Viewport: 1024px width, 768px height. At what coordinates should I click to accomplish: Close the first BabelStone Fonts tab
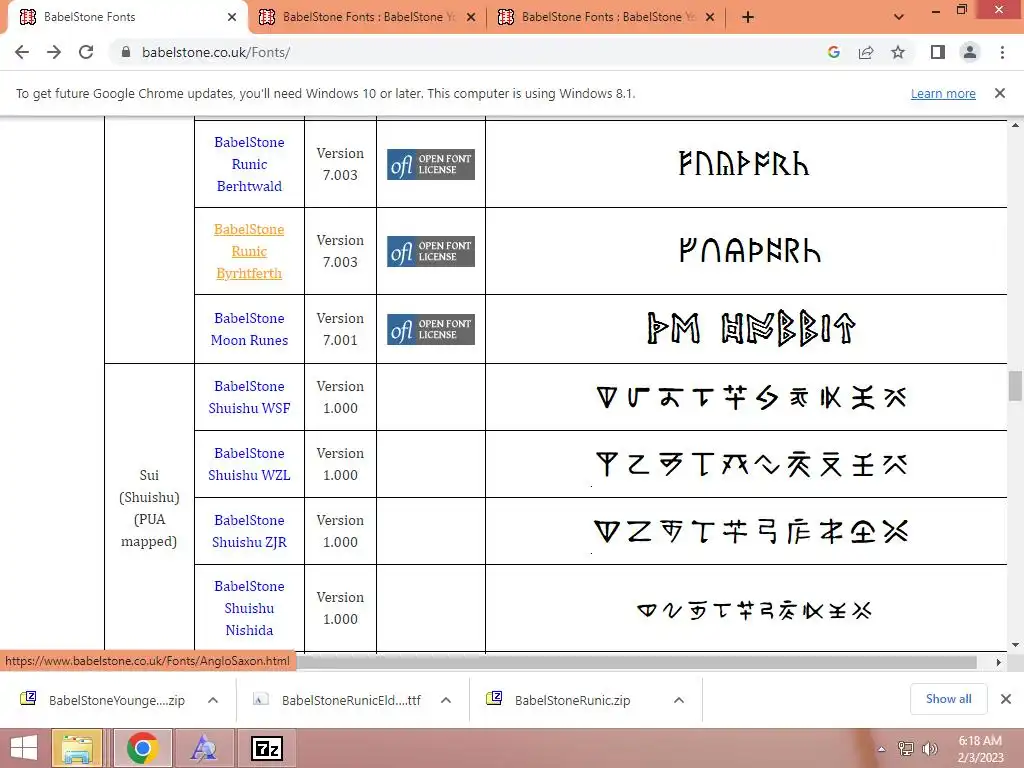[232, 17]
